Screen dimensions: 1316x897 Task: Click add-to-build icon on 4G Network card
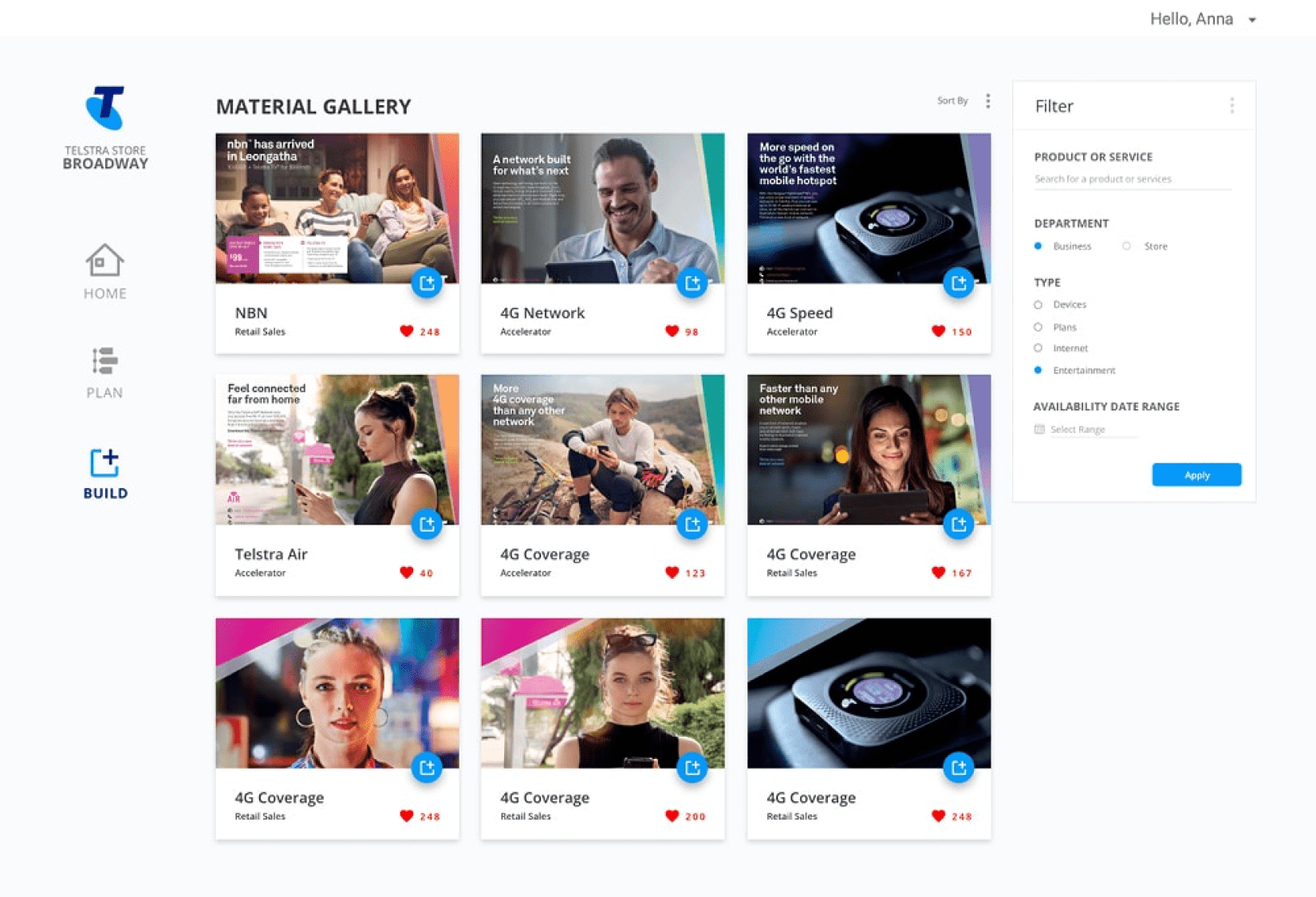pyautogui.click(x=692, y=283)
